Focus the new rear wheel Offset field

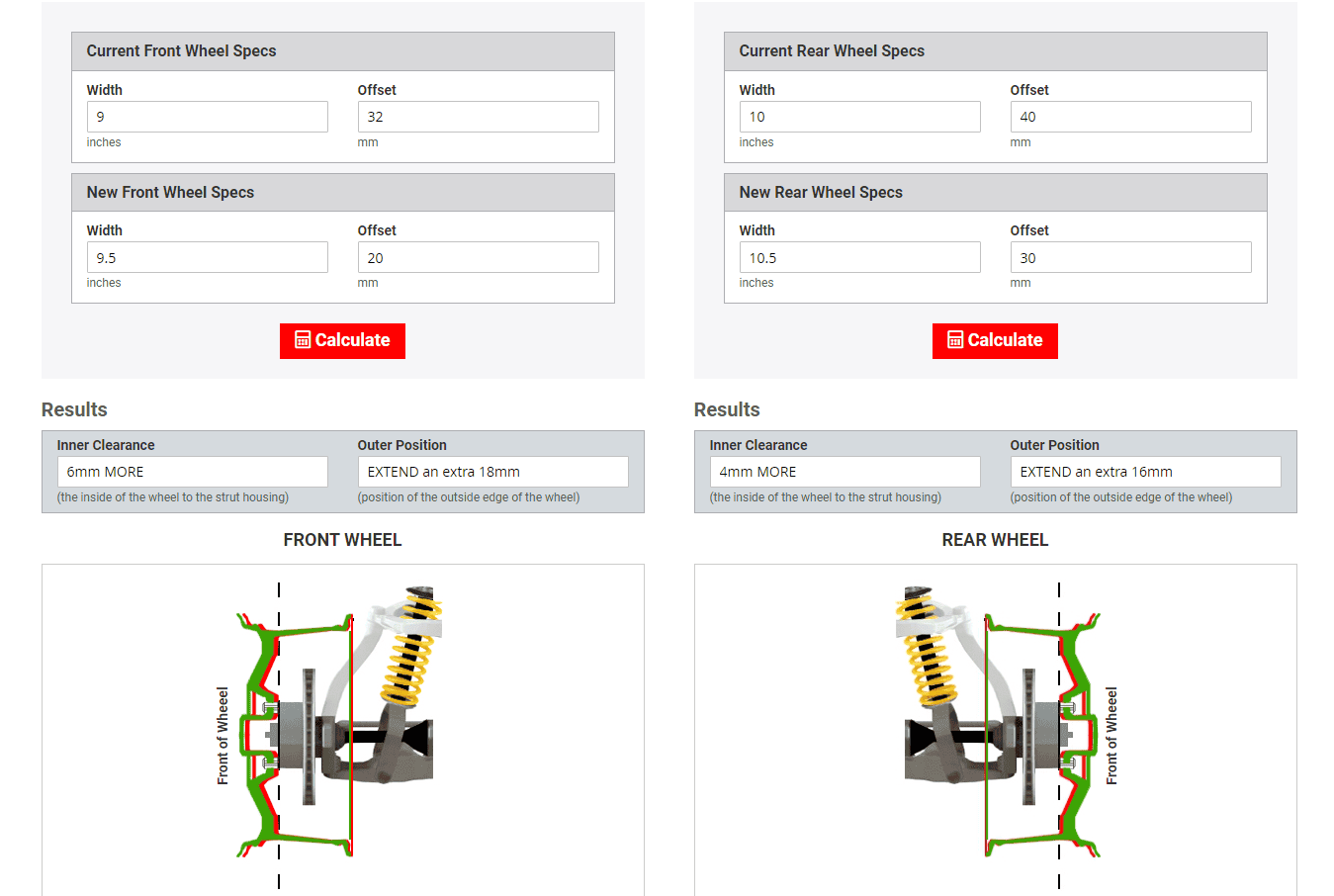[1130, 257]
